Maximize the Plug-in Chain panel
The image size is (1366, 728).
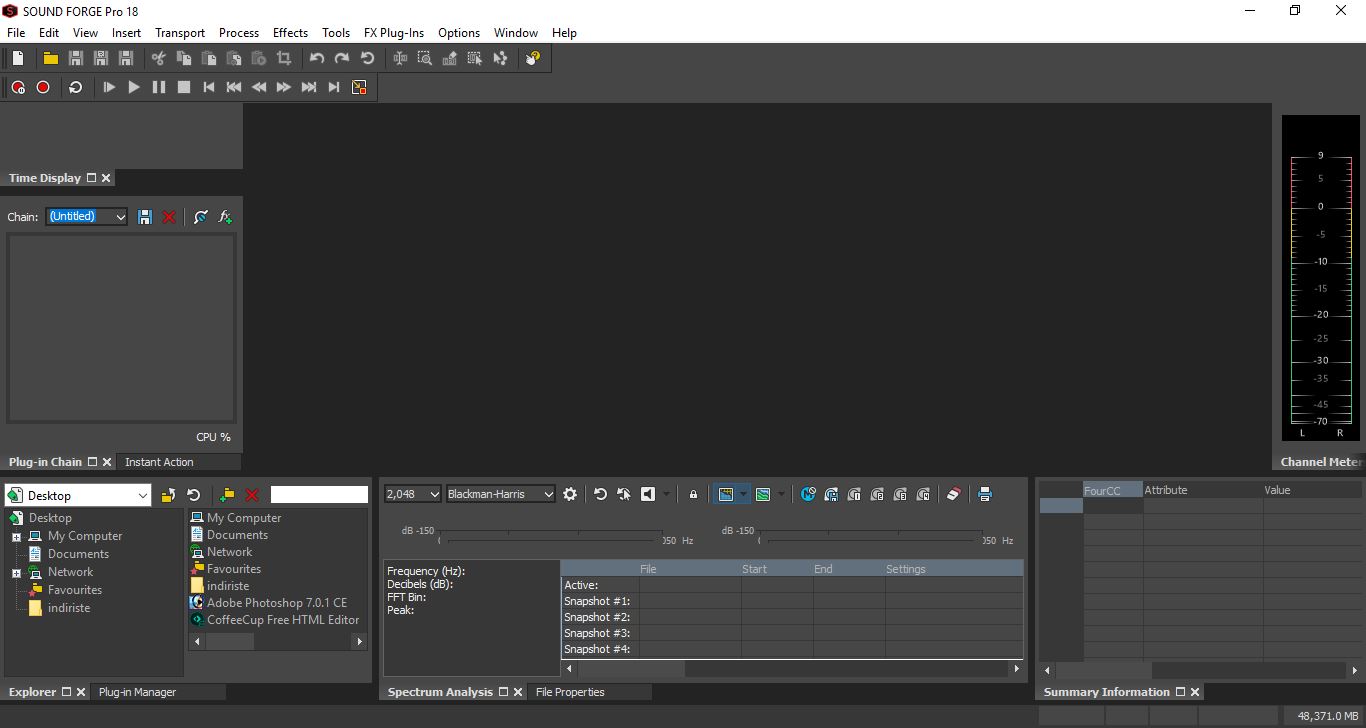92,462
